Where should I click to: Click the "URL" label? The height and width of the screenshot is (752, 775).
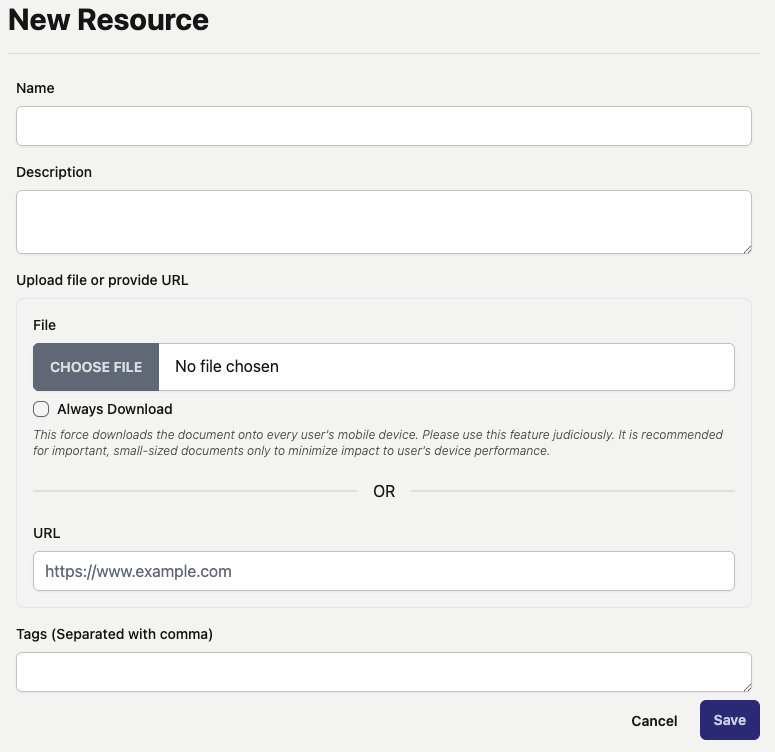[47, 533]
